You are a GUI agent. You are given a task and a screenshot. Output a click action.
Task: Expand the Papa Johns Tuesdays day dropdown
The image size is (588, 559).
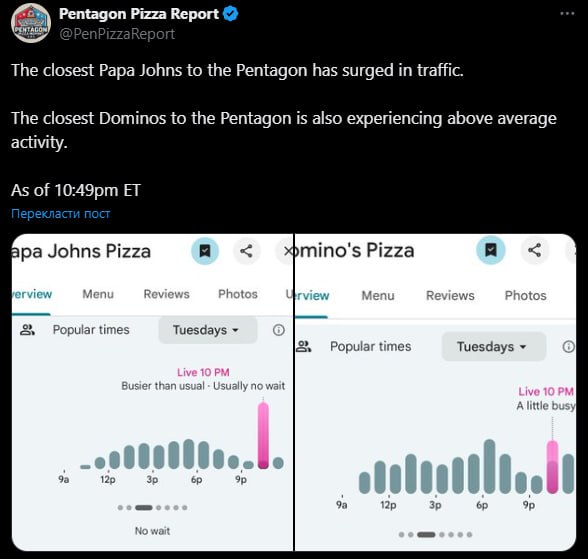click(208, 330)
